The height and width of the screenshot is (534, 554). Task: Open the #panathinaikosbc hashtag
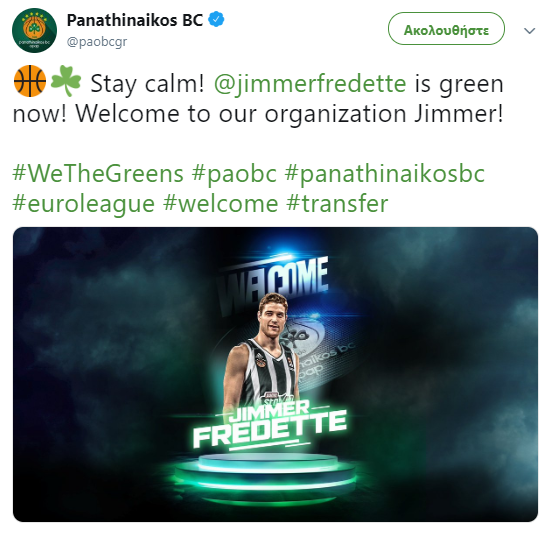[385, 175]
